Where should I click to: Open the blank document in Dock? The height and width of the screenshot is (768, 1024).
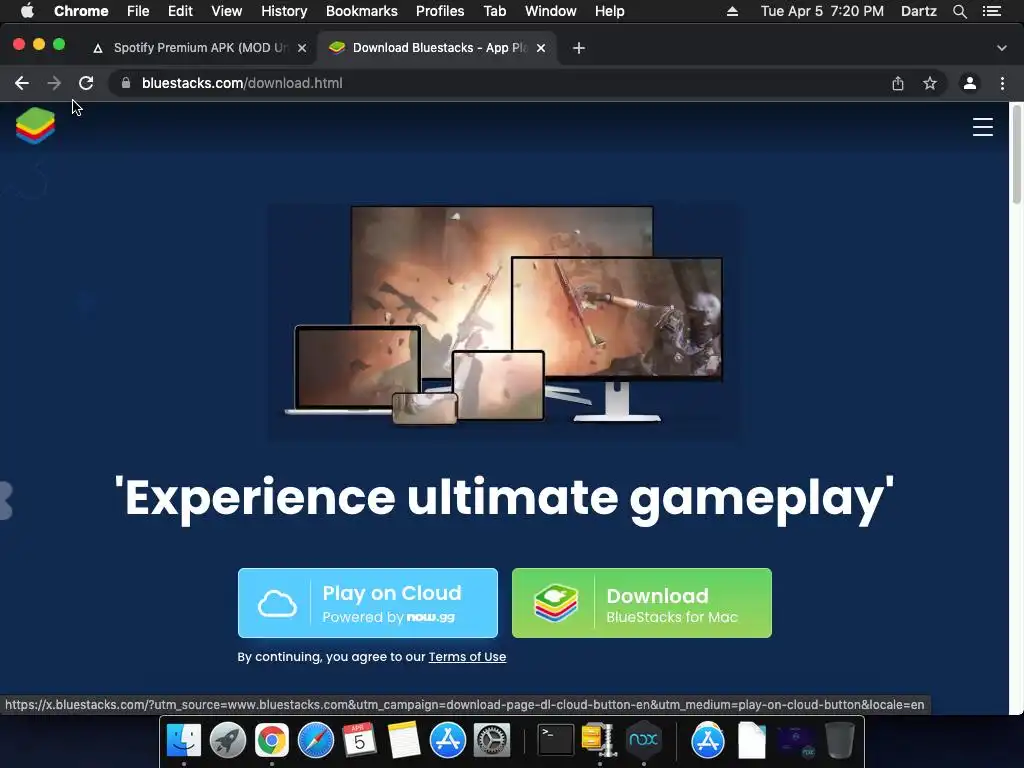tap(752, 740)
